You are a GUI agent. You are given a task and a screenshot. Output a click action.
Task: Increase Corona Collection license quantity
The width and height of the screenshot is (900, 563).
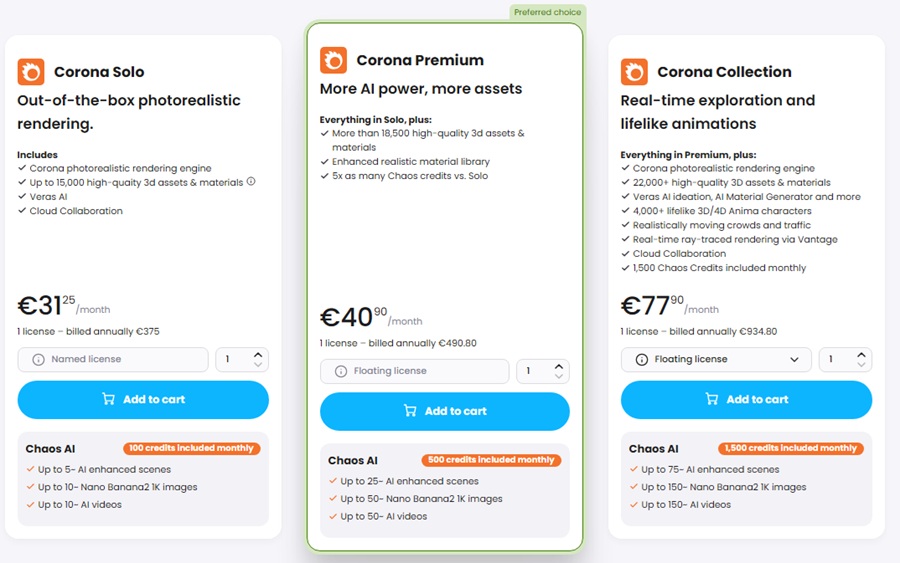pyautogui.click(x=862, y=355)
